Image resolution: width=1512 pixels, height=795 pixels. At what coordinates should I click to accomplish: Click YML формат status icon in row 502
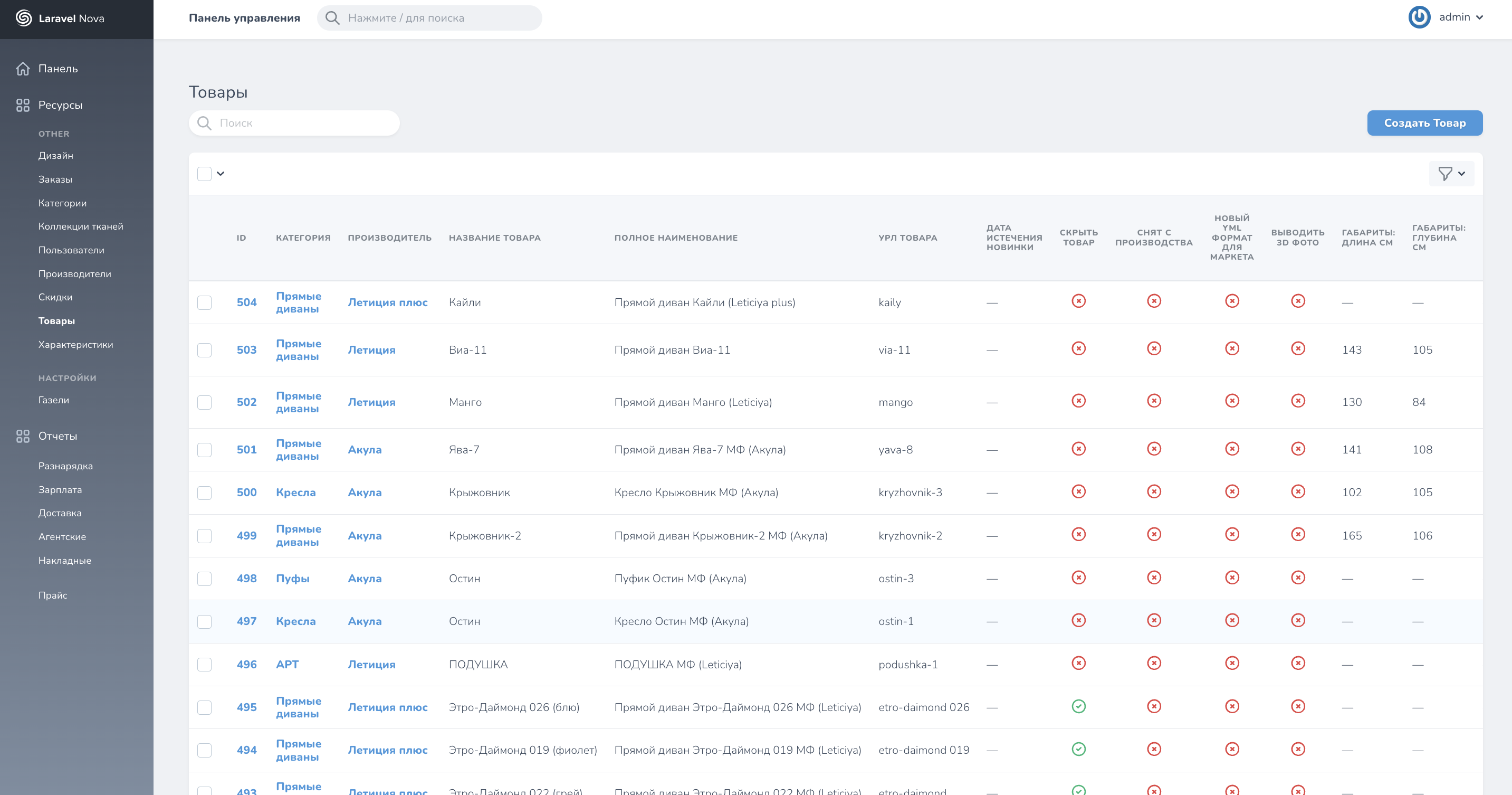1232,401
